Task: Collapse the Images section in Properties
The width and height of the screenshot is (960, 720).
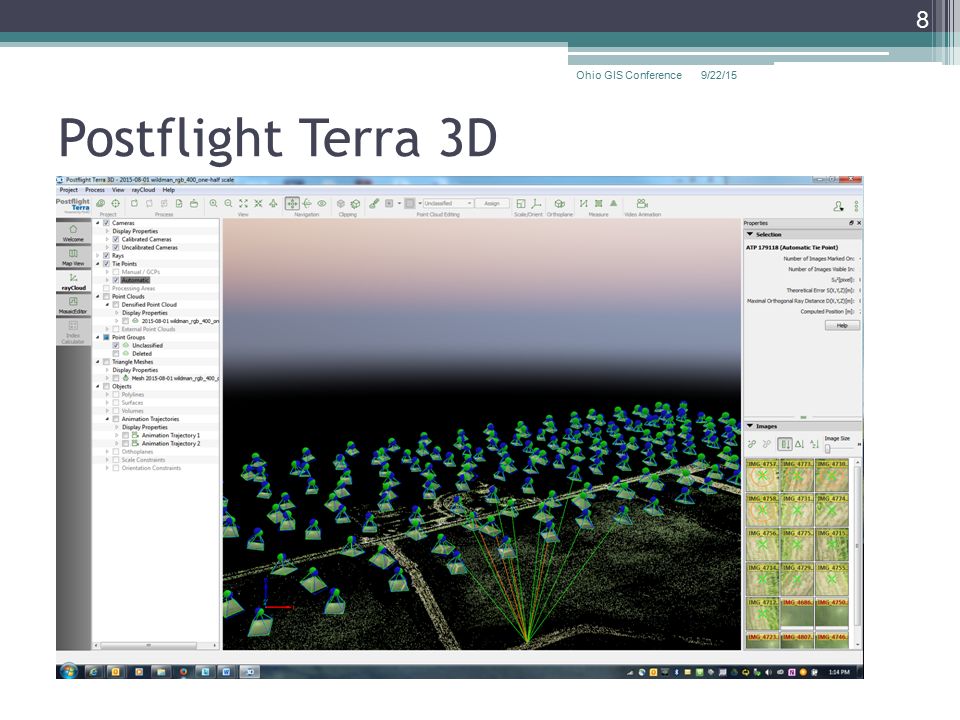Action: 750,426
